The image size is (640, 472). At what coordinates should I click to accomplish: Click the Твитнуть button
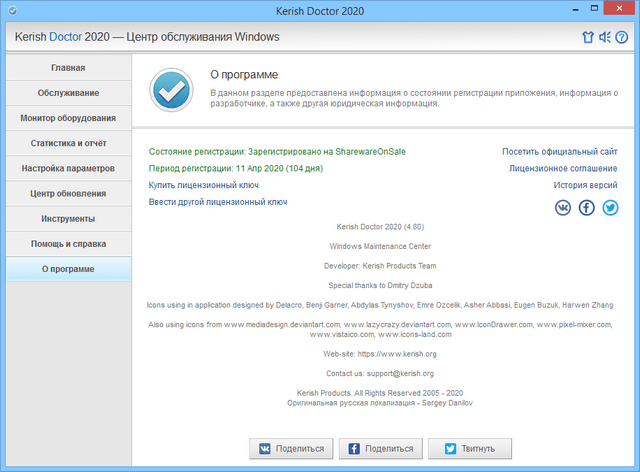point(470,449)
